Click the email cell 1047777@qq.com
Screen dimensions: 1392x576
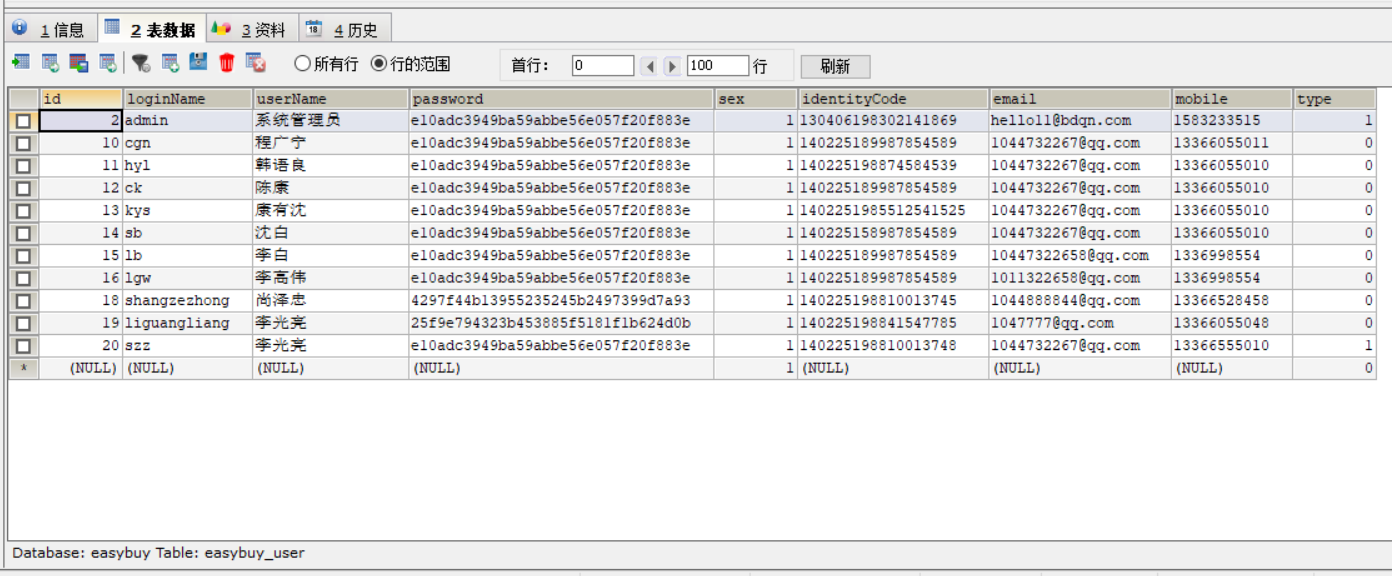1080,323
